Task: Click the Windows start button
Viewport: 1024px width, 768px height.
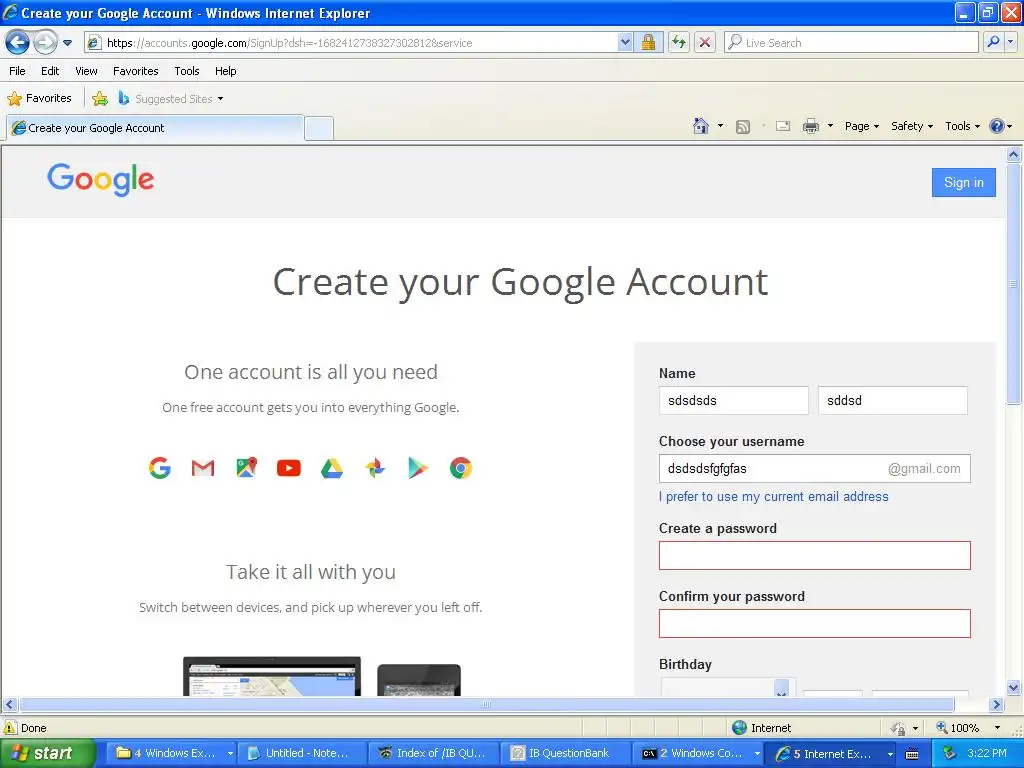Action: coord(47,753)
